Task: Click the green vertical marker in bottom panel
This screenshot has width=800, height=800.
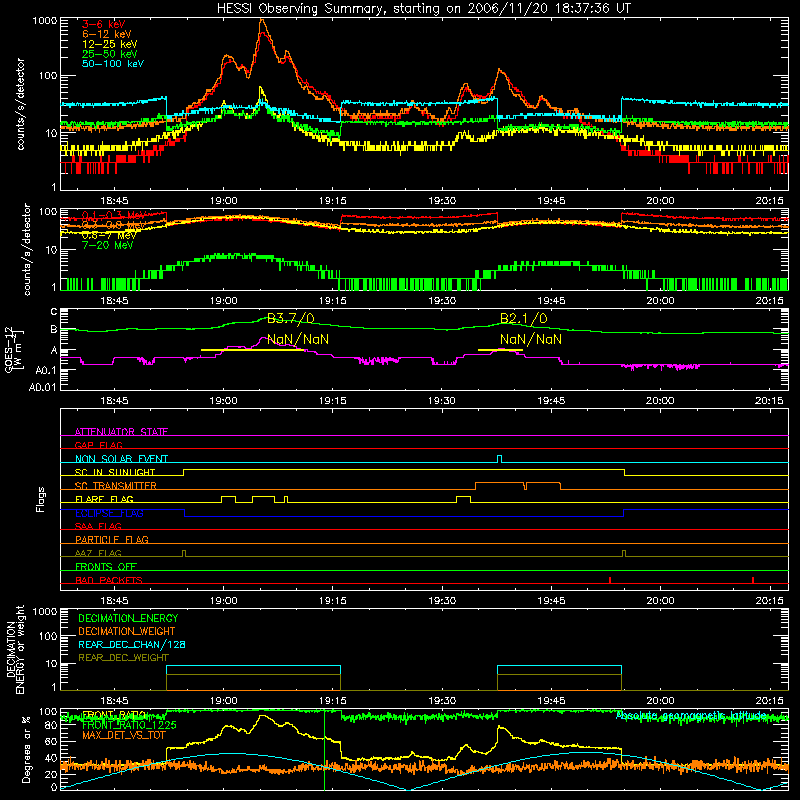Action: coord(324,750)
